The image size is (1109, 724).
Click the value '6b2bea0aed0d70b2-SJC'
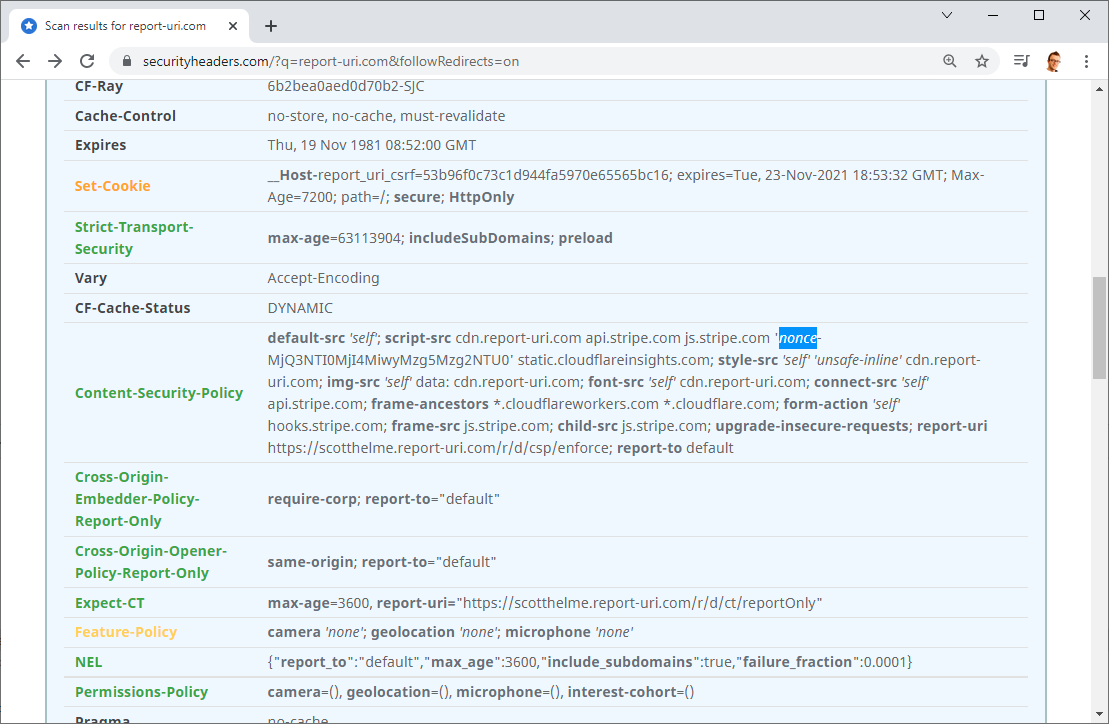click(346, 86)
